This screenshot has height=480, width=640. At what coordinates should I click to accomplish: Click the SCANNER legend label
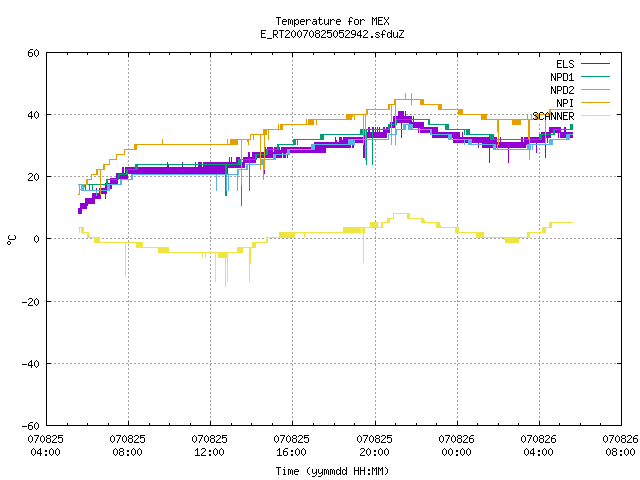pos(553,116)
